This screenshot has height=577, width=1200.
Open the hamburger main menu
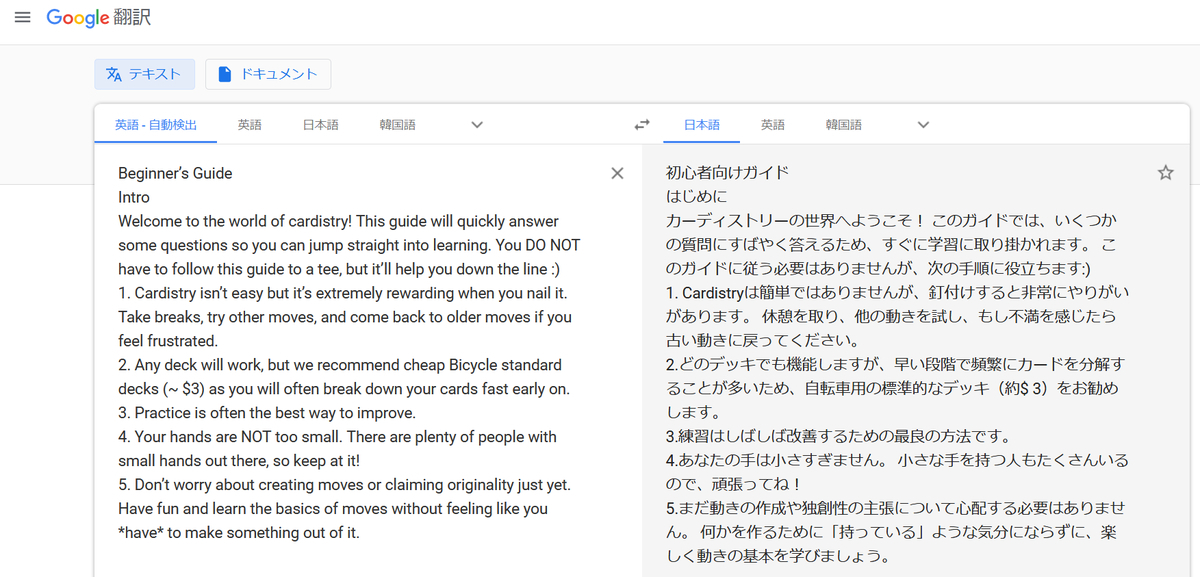[22, 18]
